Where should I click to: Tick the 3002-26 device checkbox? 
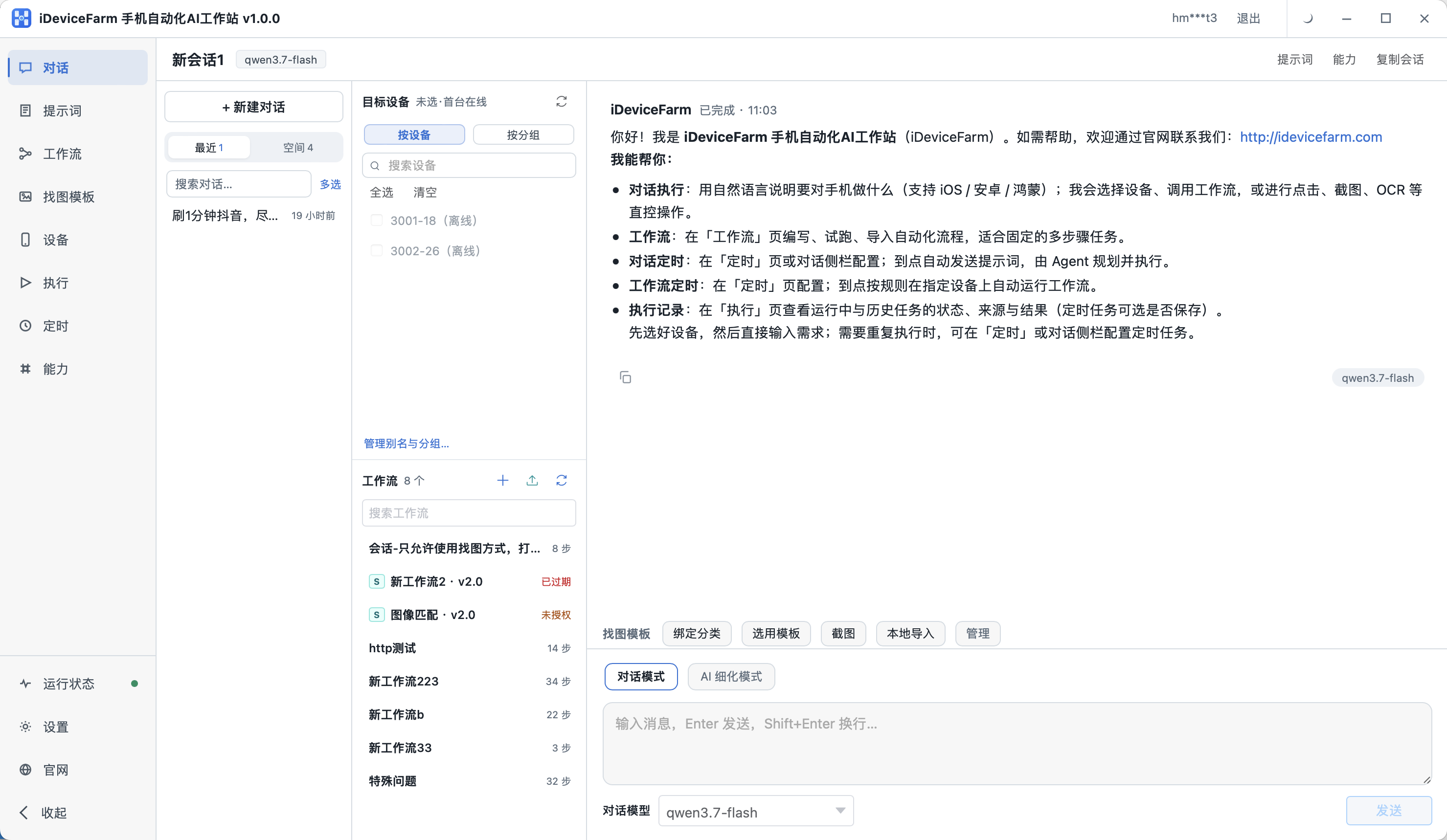[x=376, y=251]
